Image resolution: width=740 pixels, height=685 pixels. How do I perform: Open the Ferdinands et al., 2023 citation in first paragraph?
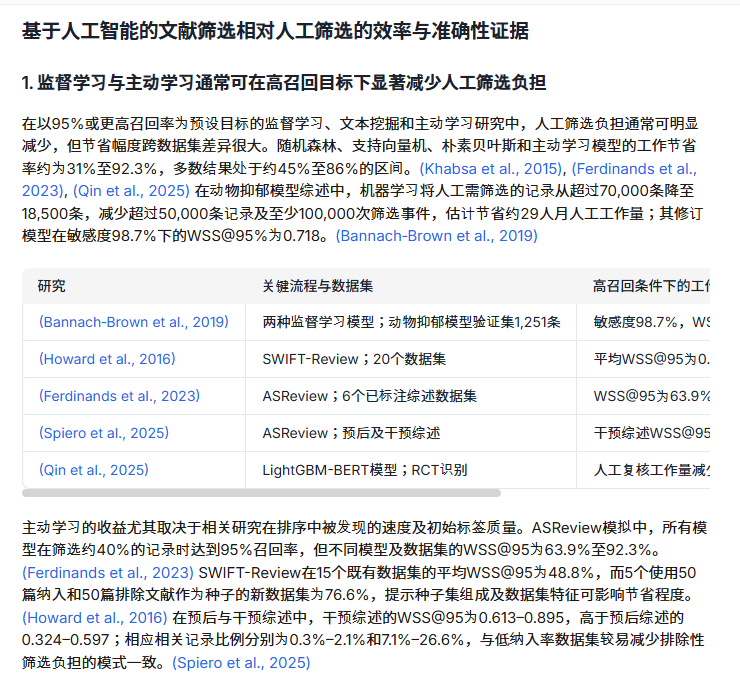634,169
